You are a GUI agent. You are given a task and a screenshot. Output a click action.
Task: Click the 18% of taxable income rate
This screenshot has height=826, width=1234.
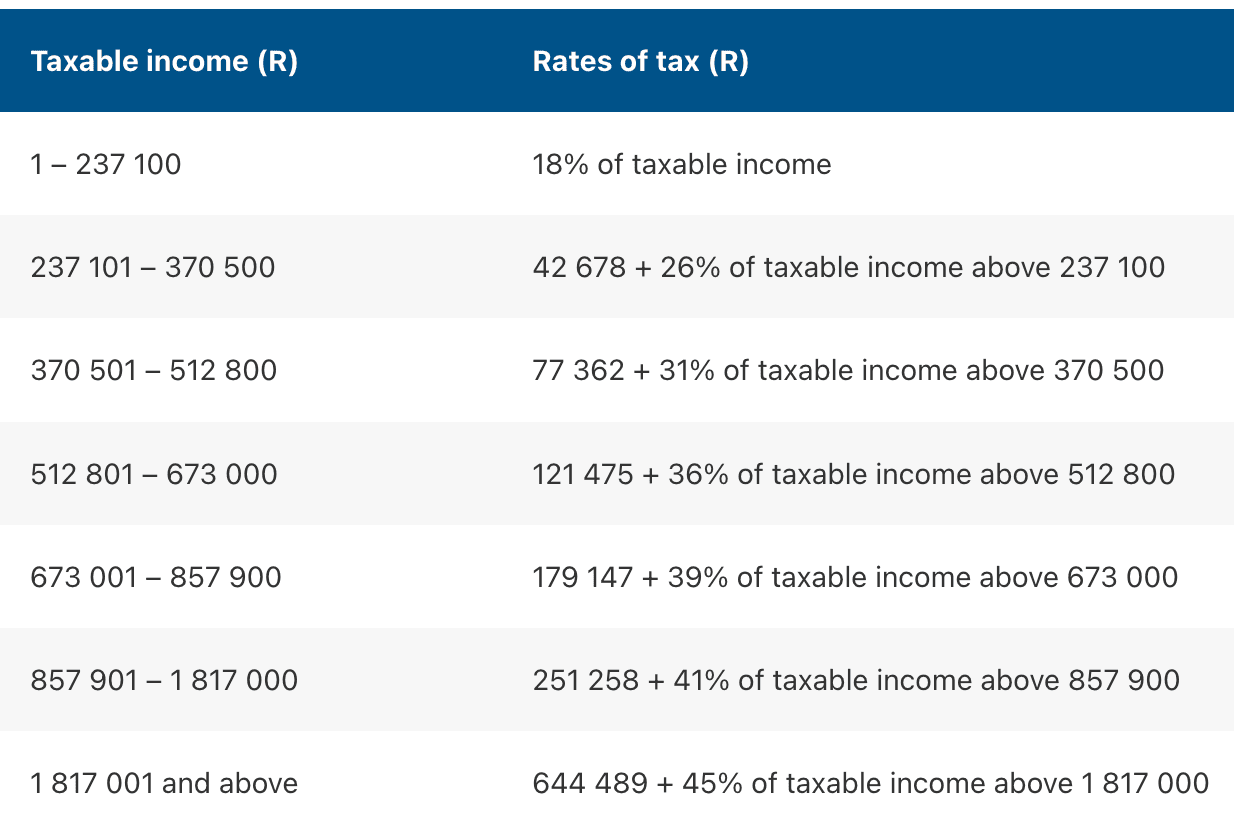click(681, 164)
